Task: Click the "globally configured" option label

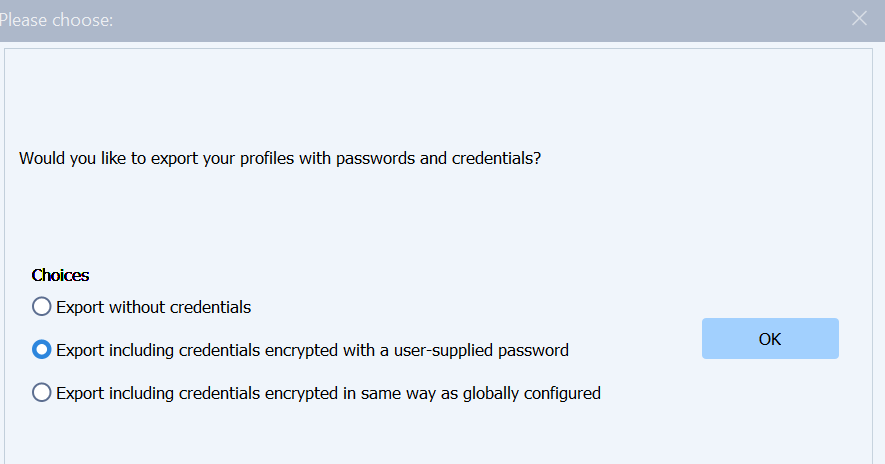Action: click(328, 393)
